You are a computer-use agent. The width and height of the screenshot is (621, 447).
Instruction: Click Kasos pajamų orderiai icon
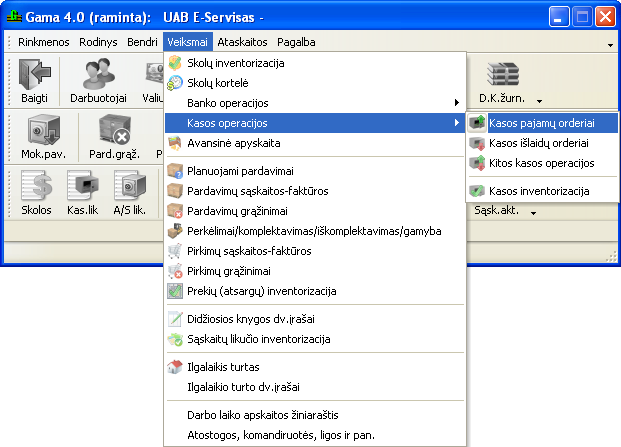(x=477, y=123)
